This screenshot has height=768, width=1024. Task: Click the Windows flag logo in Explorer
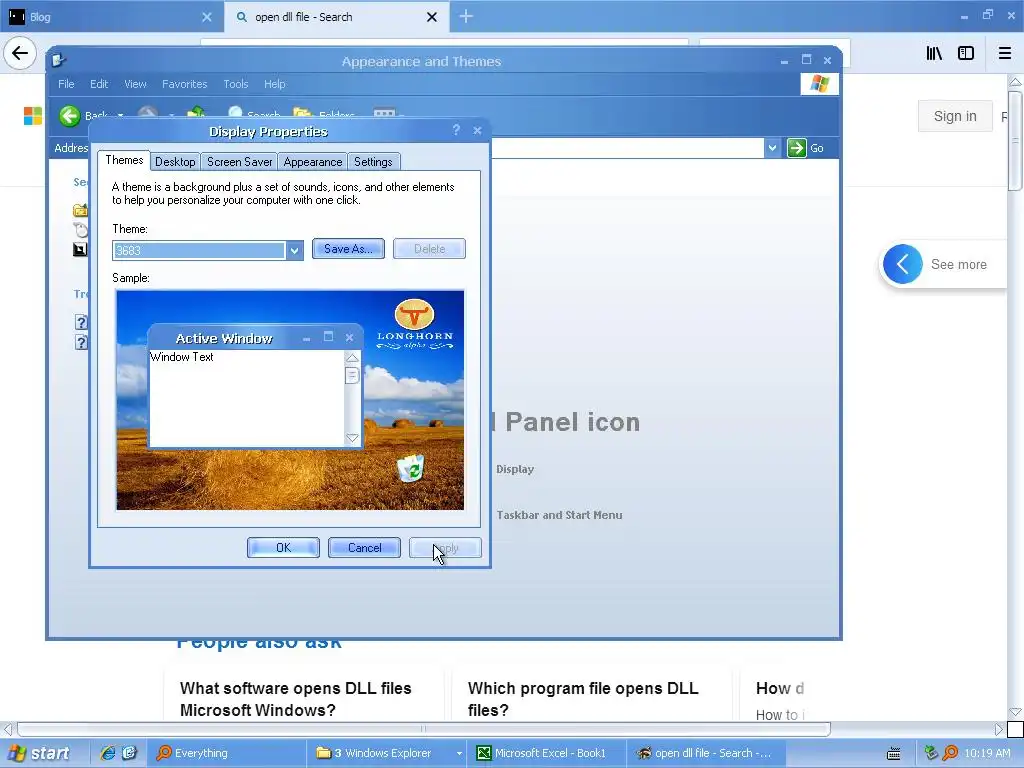coord(819,84)
